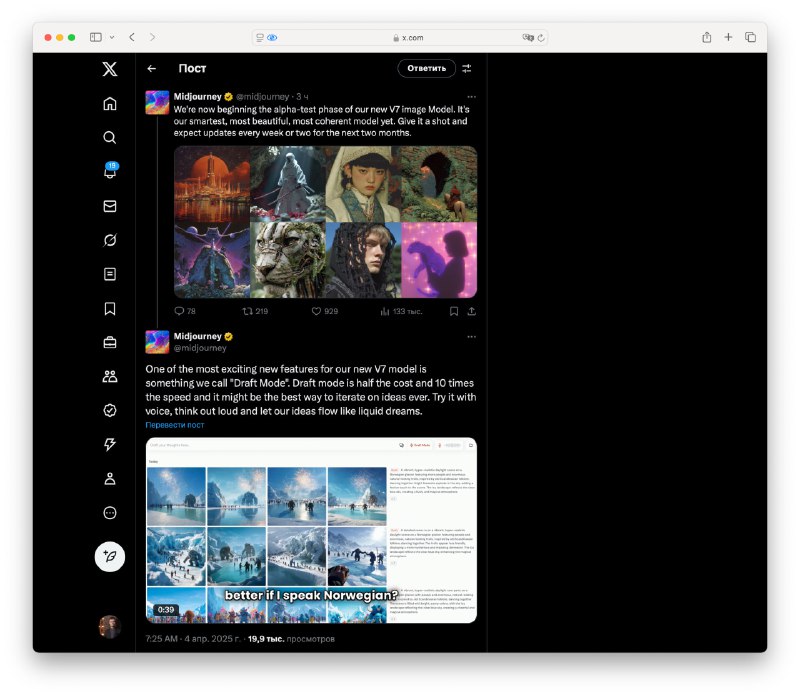The height and width of the screenshot is (696, 800).
Task: Open orange planet city image
Action: click(x=212, y=184)
